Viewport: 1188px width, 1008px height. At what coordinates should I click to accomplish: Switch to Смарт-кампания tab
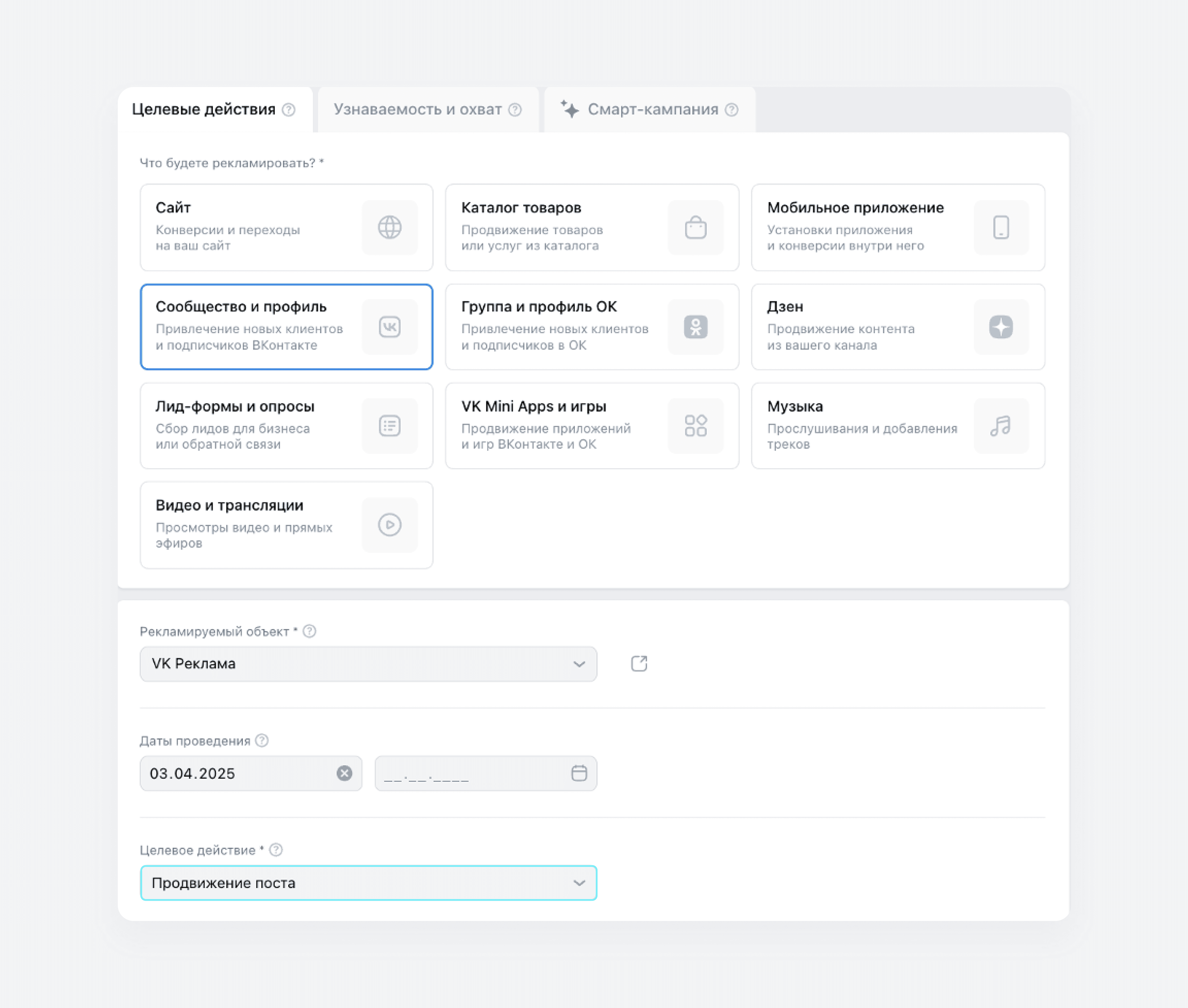click(x=650, y=110)
